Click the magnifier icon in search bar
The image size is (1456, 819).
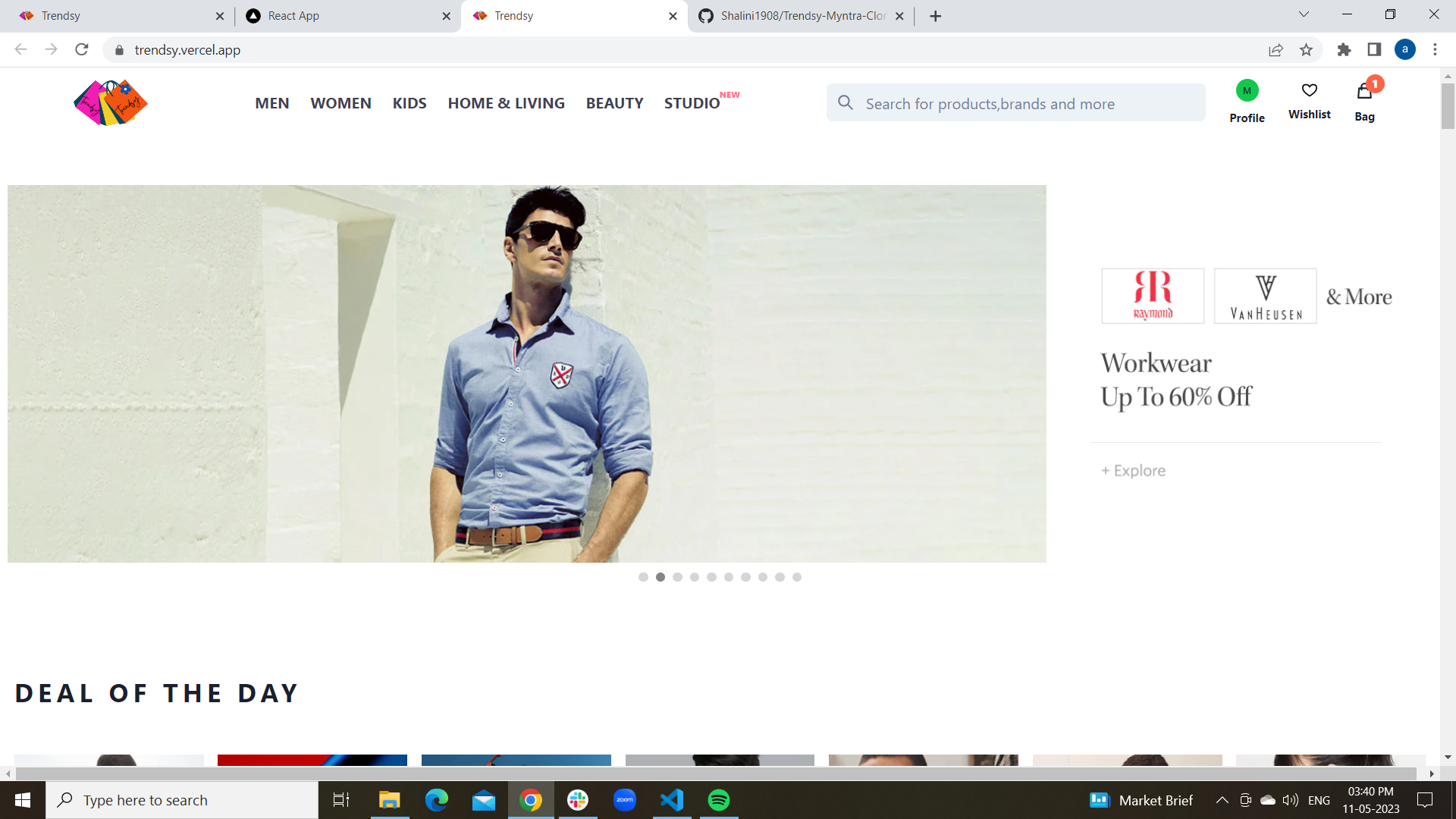[846, 102]
